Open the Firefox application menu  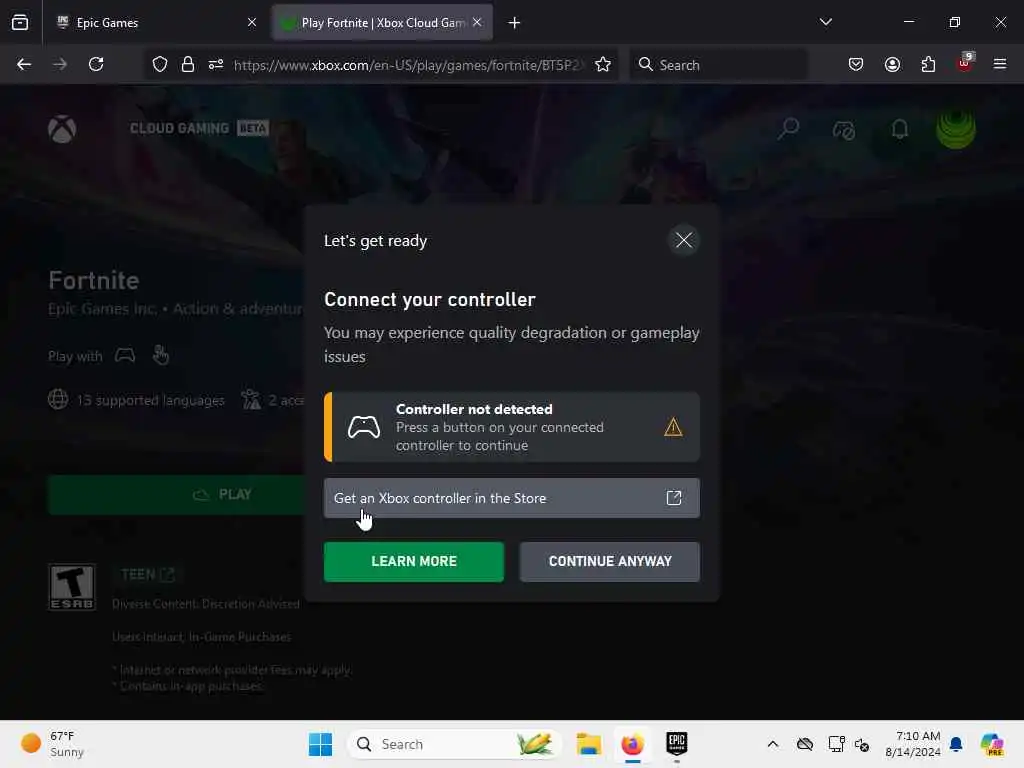1000,65
